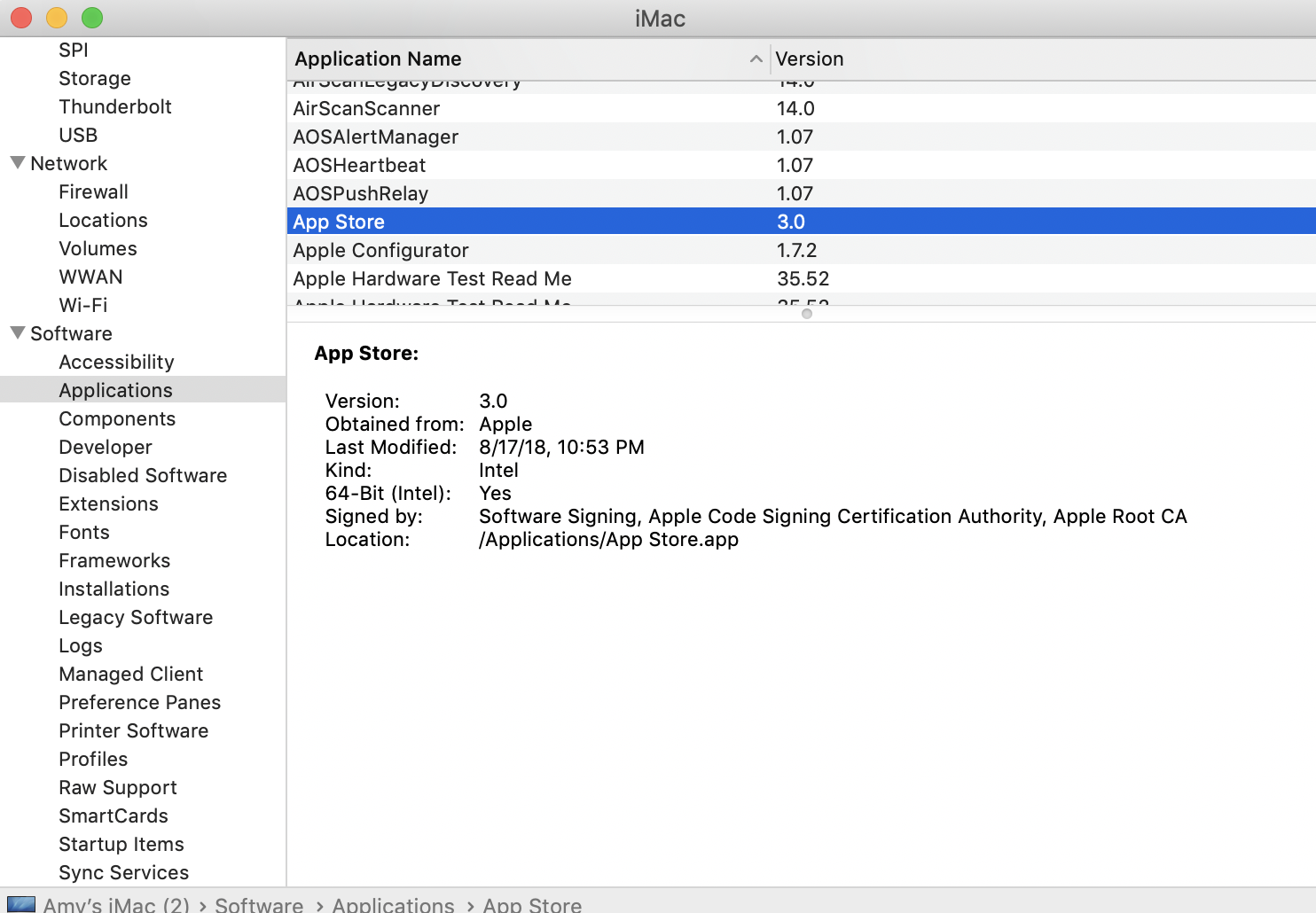Open Preference Panes list
Screen dimensions: 1316x913
(140, 702)
